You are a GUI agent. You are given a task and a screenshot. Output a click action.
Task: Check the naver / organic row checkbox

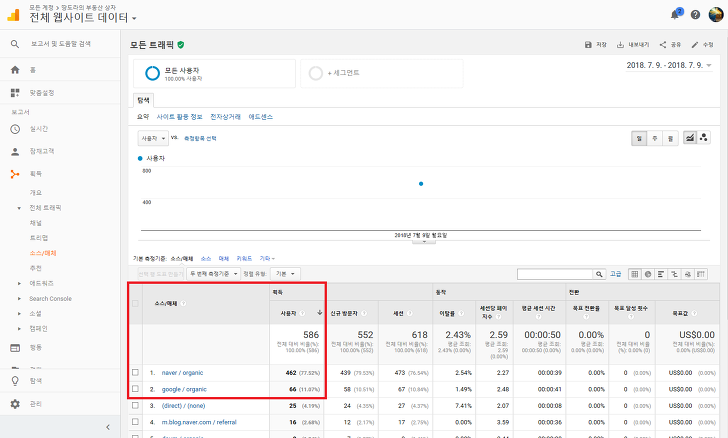tap(135, 373)
